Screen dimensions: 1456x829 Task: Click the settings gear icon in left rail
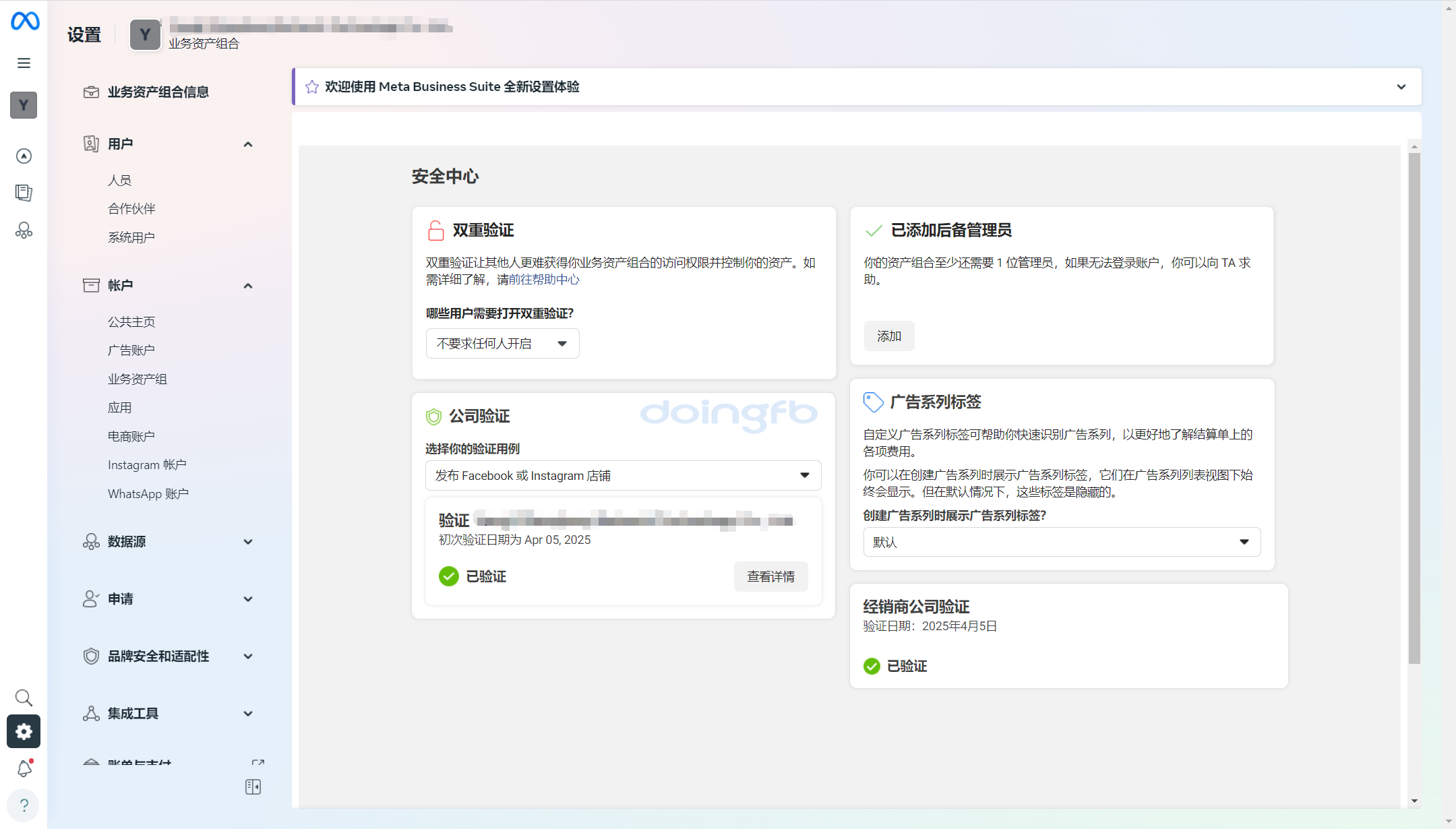[24, 731]
